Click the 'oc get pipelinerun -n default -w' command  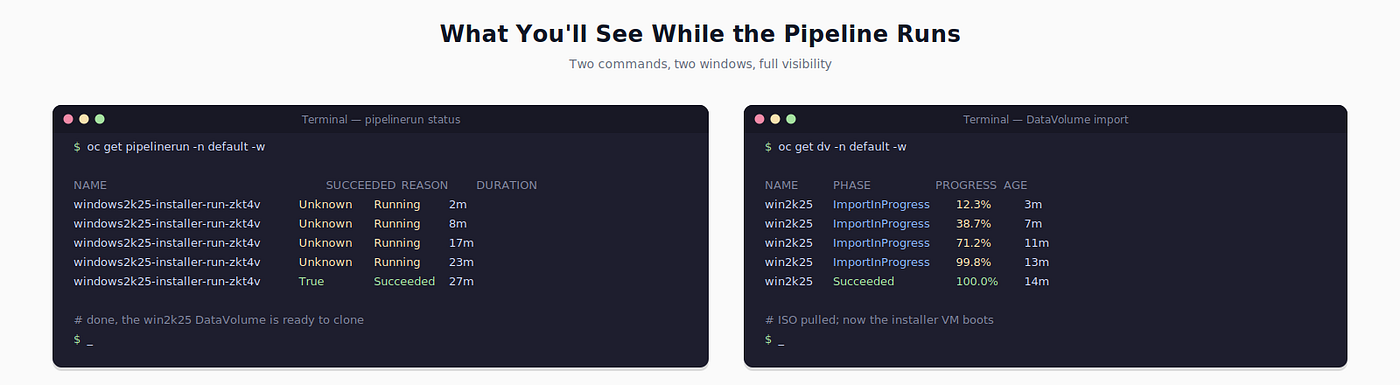[176, 147]
